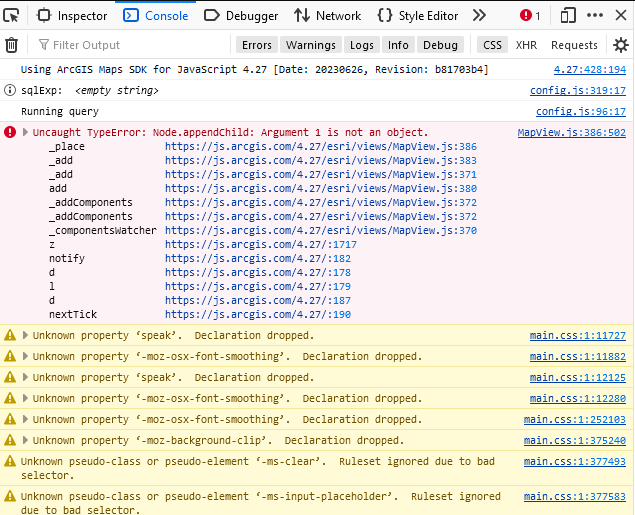
Task: Expand '-moz-background-clip' warning arrow
Action: pos(26,441)
